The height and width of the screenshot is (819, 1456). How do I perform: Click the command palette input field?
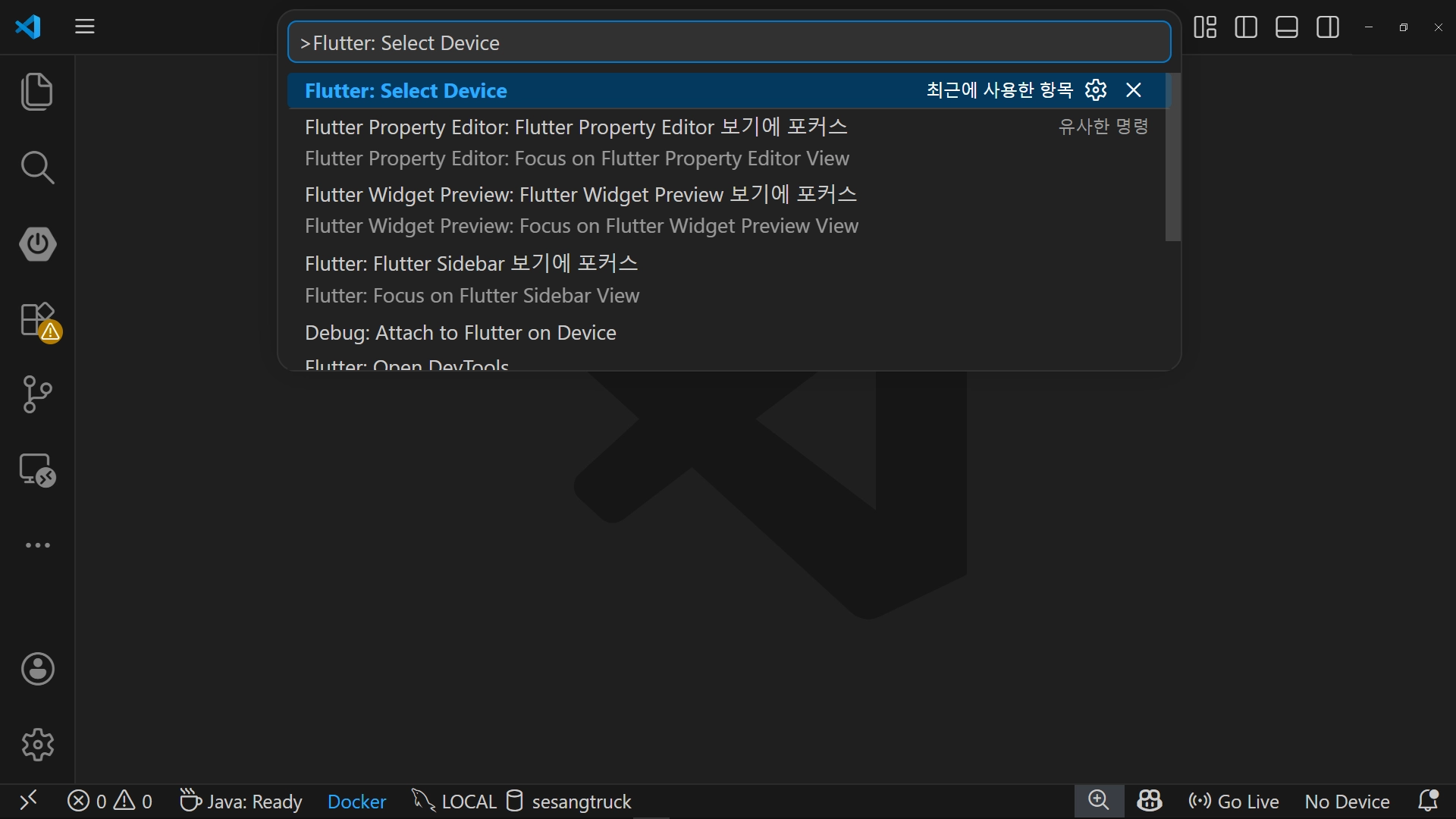(728, 42)
